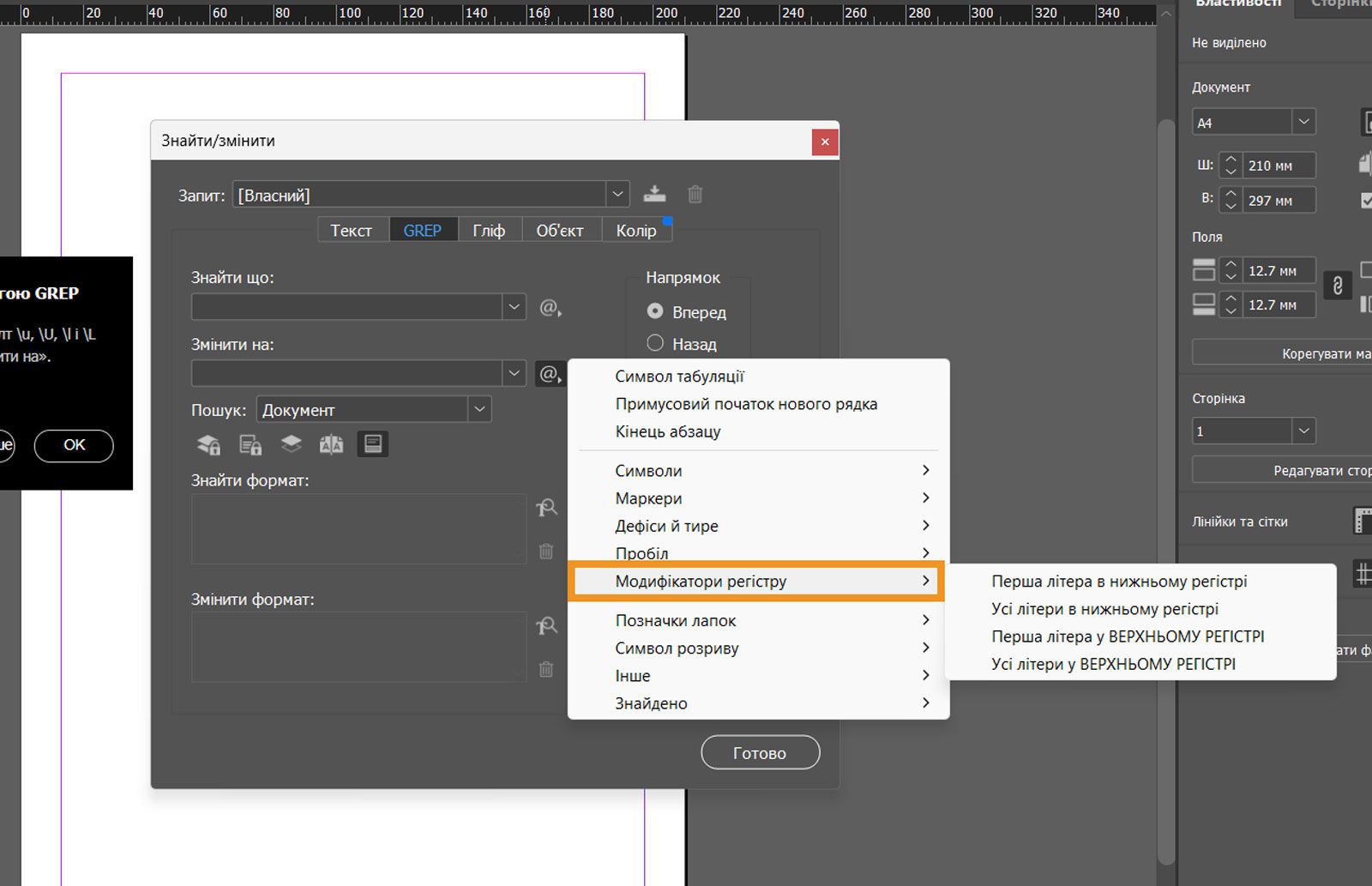
Task: Switch to the Гліф tab
Action: click(489, 231)
